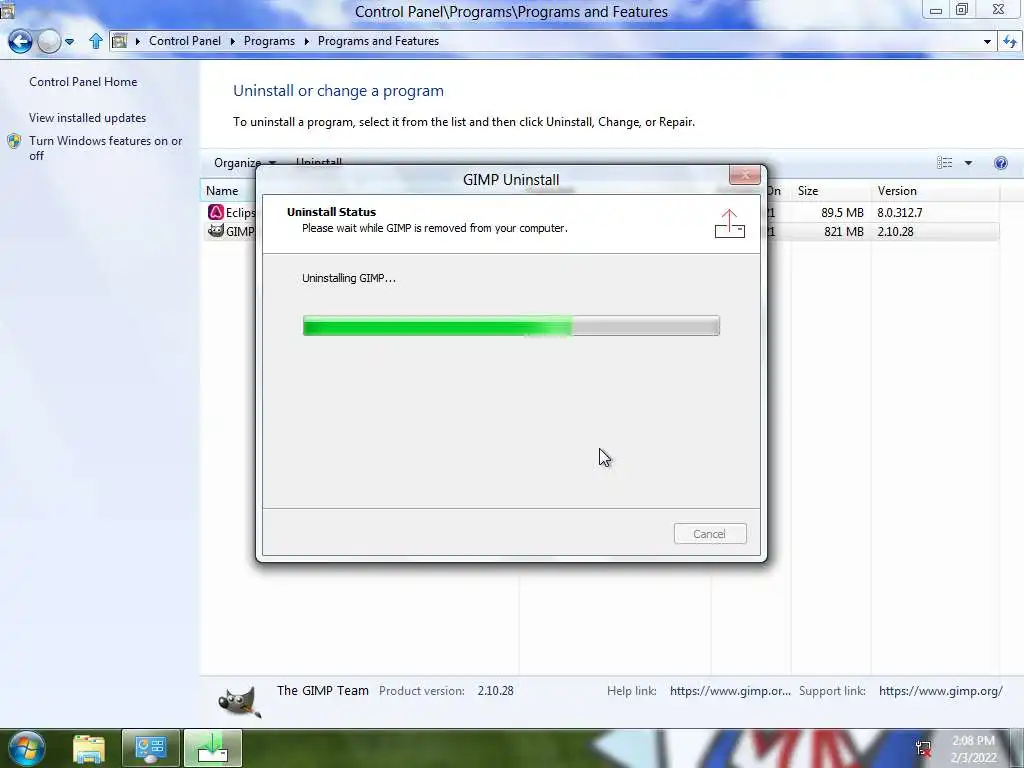Switch to GIMP uninstaller taskbar button
The width and height of the screenshot is (1024, 768).
213,748
